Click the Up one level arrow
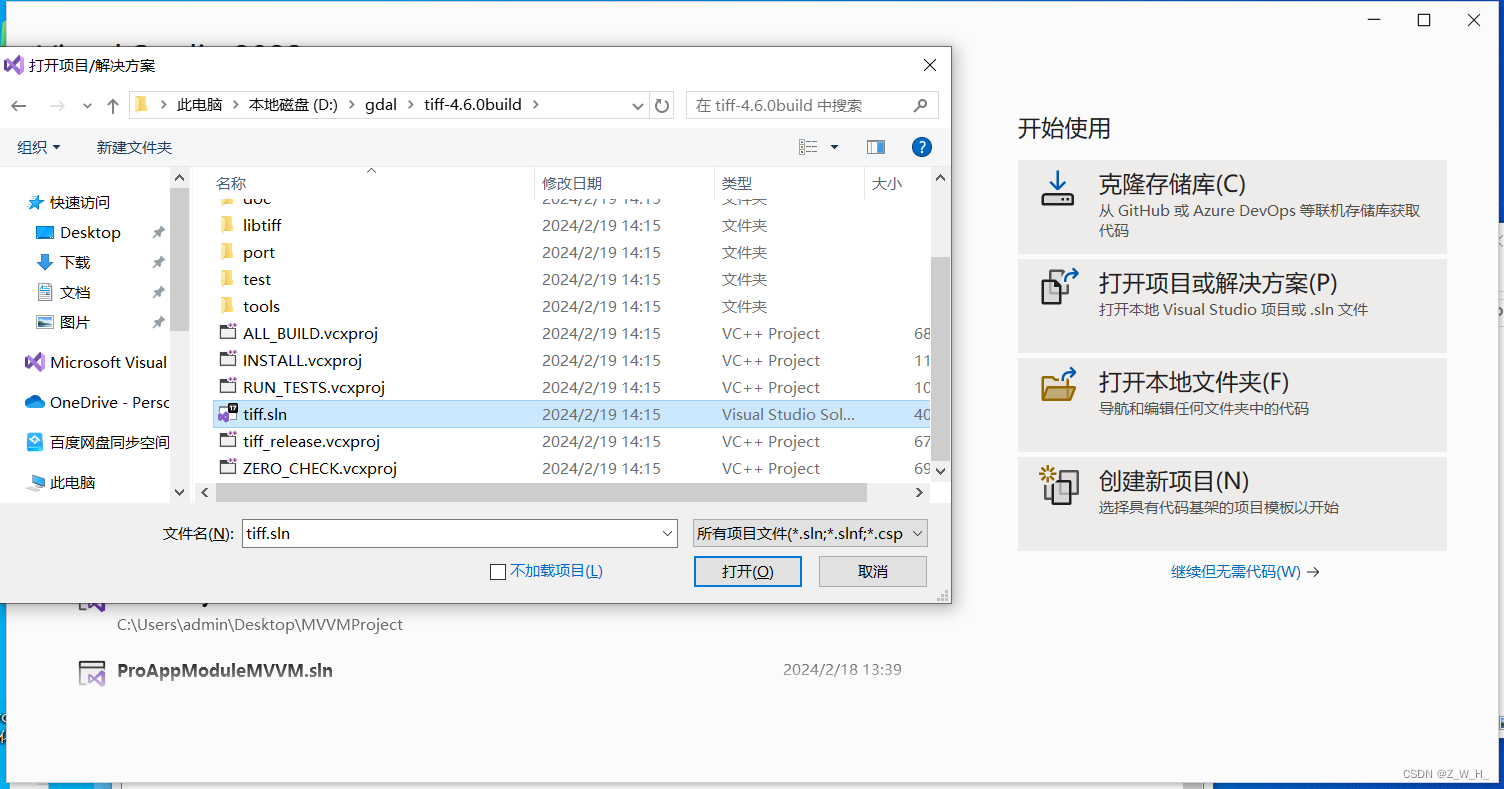The height and width of the screenshot is (789, 1504). [113, 105]
